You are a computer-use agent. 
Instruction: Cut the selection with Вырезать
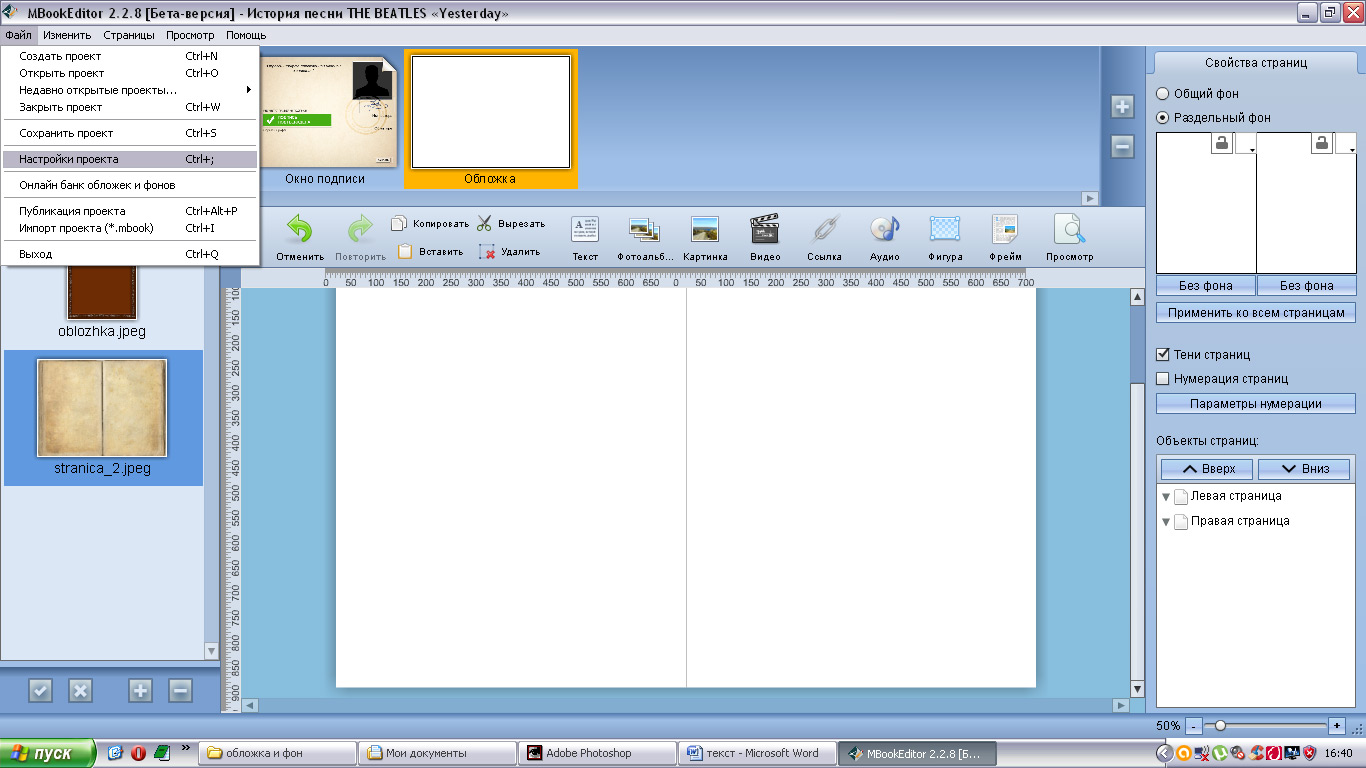click(511, 224)
